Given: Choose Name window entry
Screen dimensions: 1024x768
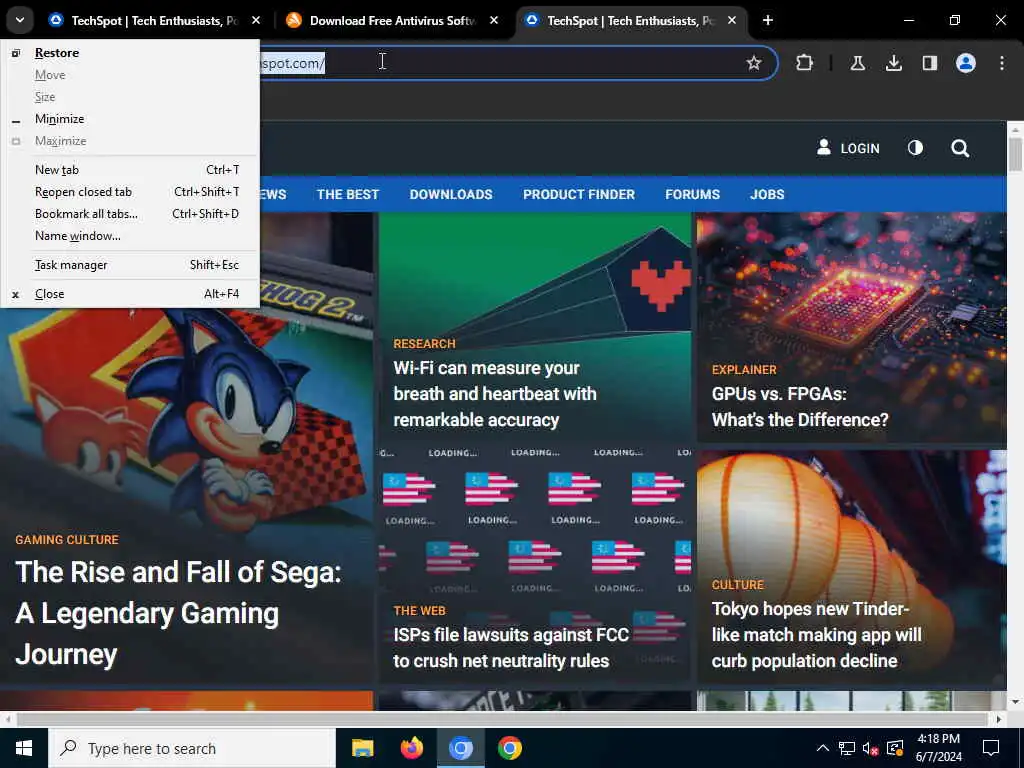Looking at the screenshot, I should 130,236.
